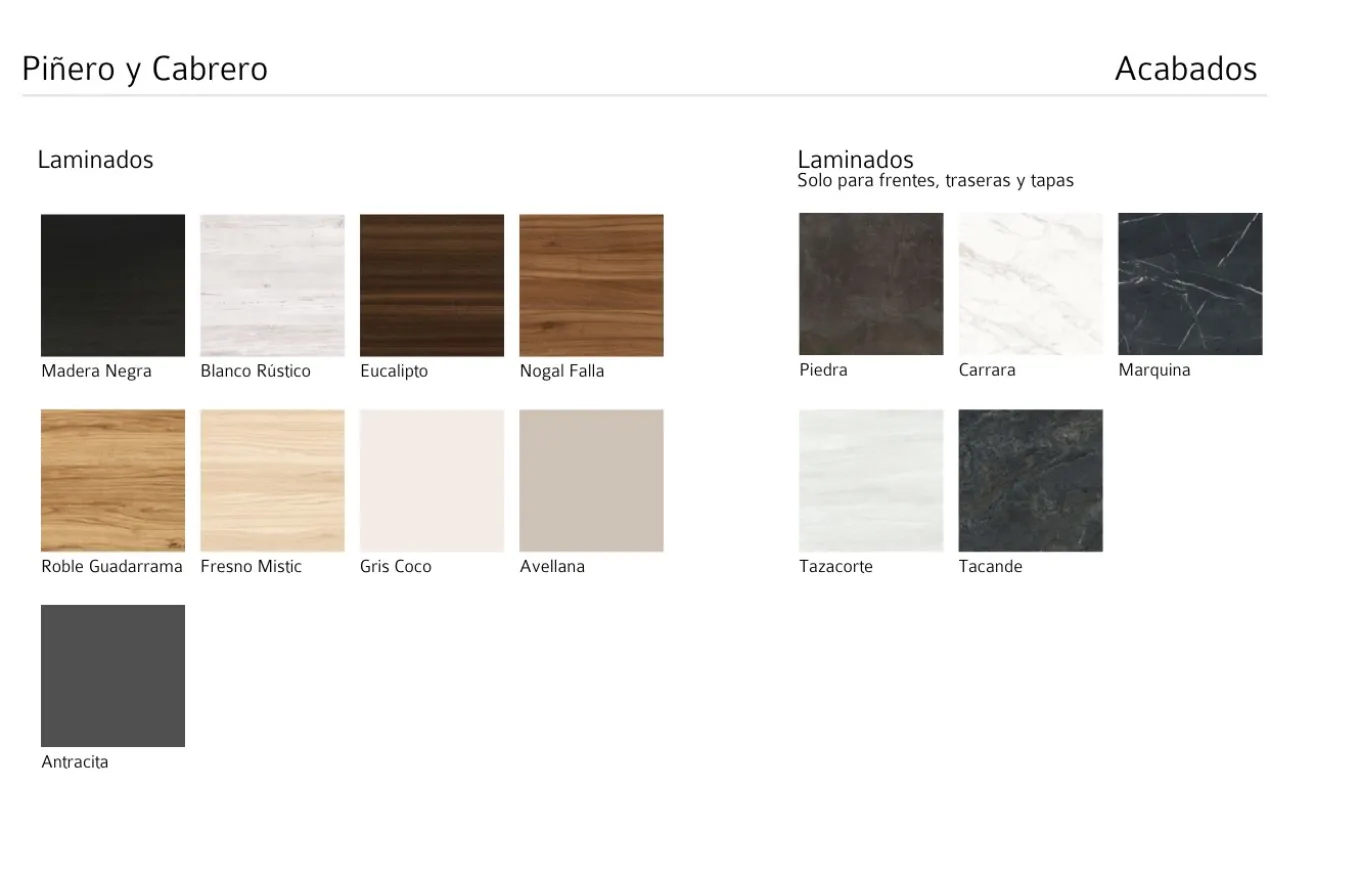The image size is (1360, 875).
Task: Select the Roble Guadarrama oak swatch
Action: 112,480
